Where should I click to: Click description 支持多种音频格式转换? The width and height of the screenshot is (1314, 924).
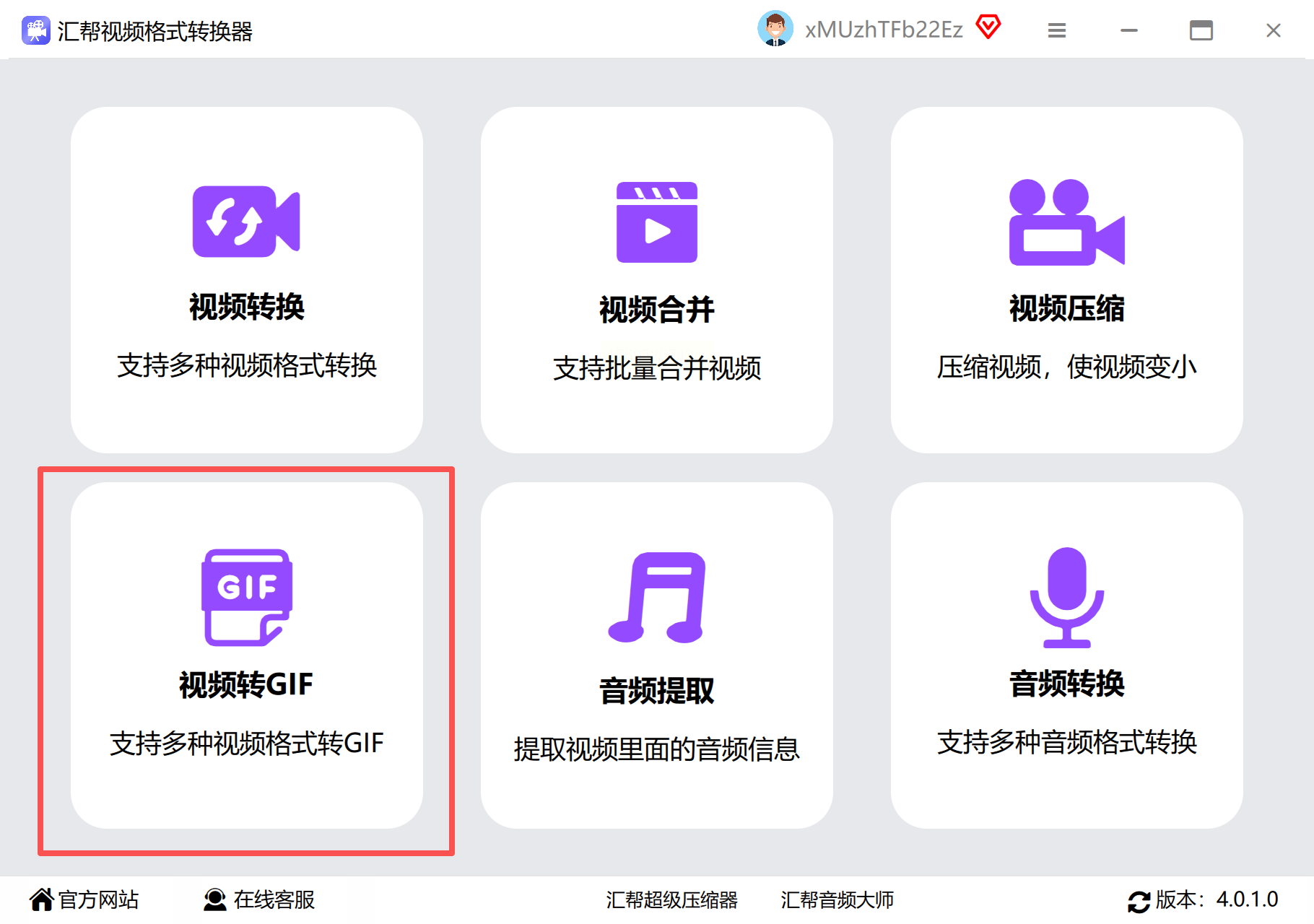pyautogui.click(x=1067, y=742)
